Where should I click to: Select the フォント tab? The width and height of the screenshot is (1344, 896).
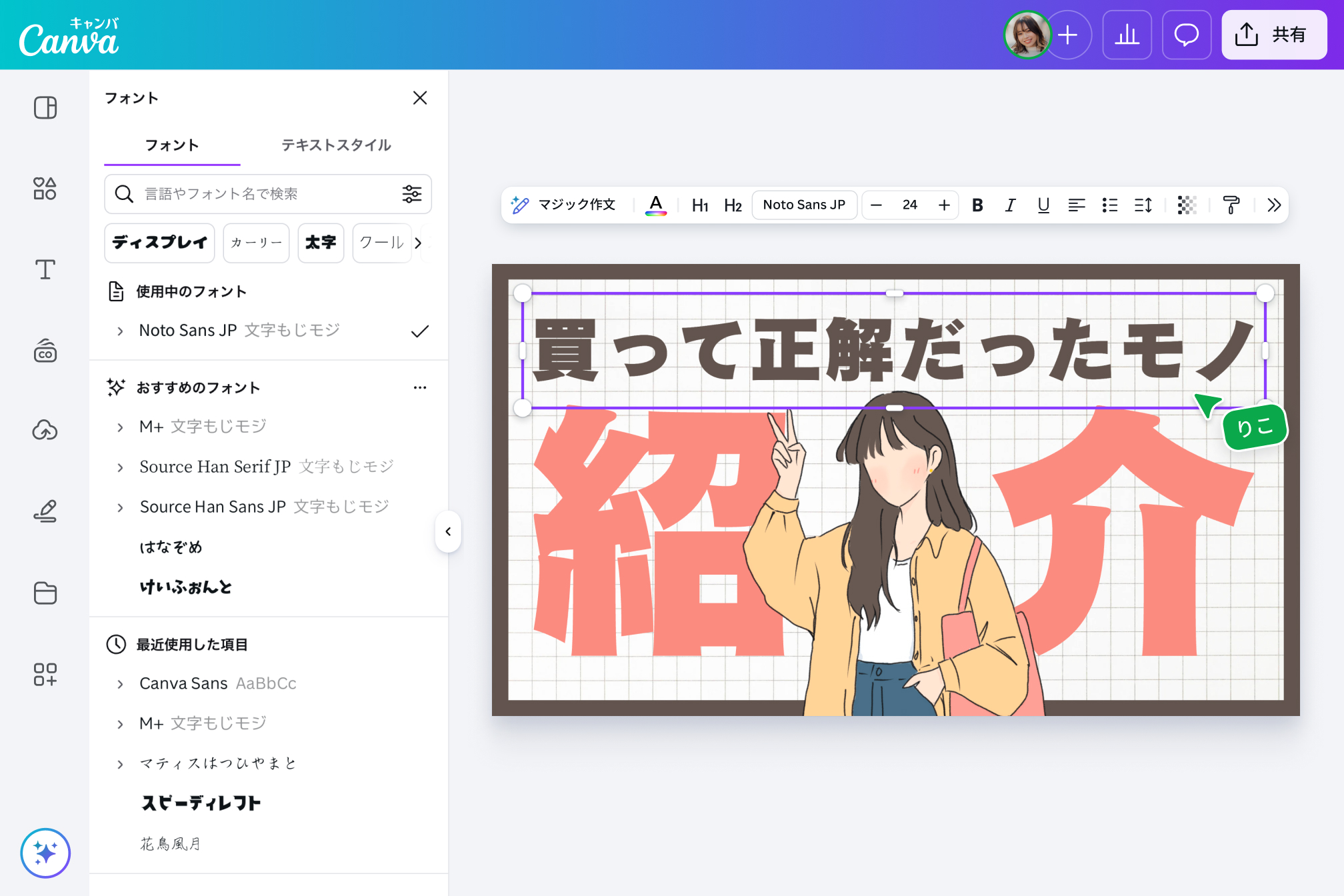(172, 145)
